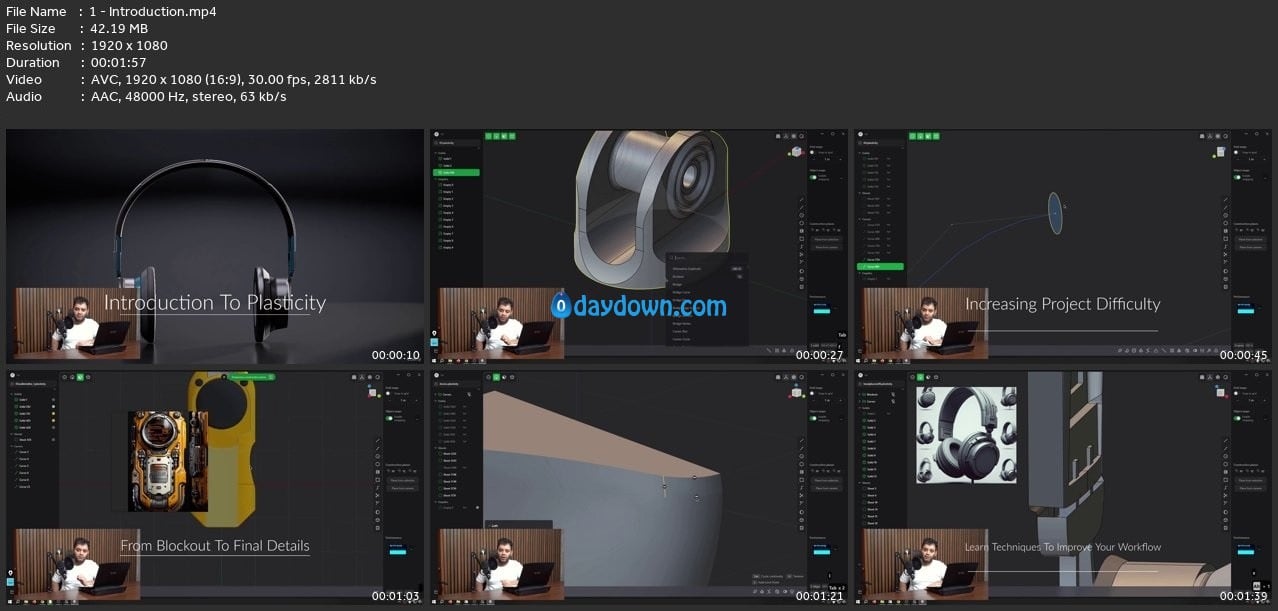Select the green highlighted outliner row at 00:00:27
Viewport: 1278px width, 611px height.
click(x=456, y=172)
